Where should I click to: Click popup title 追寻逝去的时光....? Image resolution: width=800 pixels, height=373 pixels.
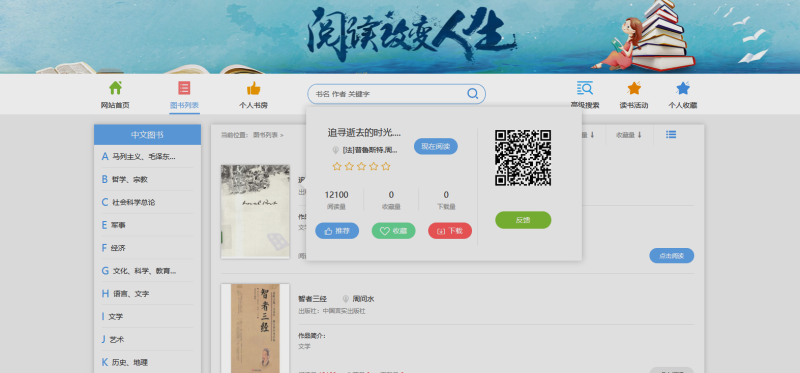(x=364, y=133)
